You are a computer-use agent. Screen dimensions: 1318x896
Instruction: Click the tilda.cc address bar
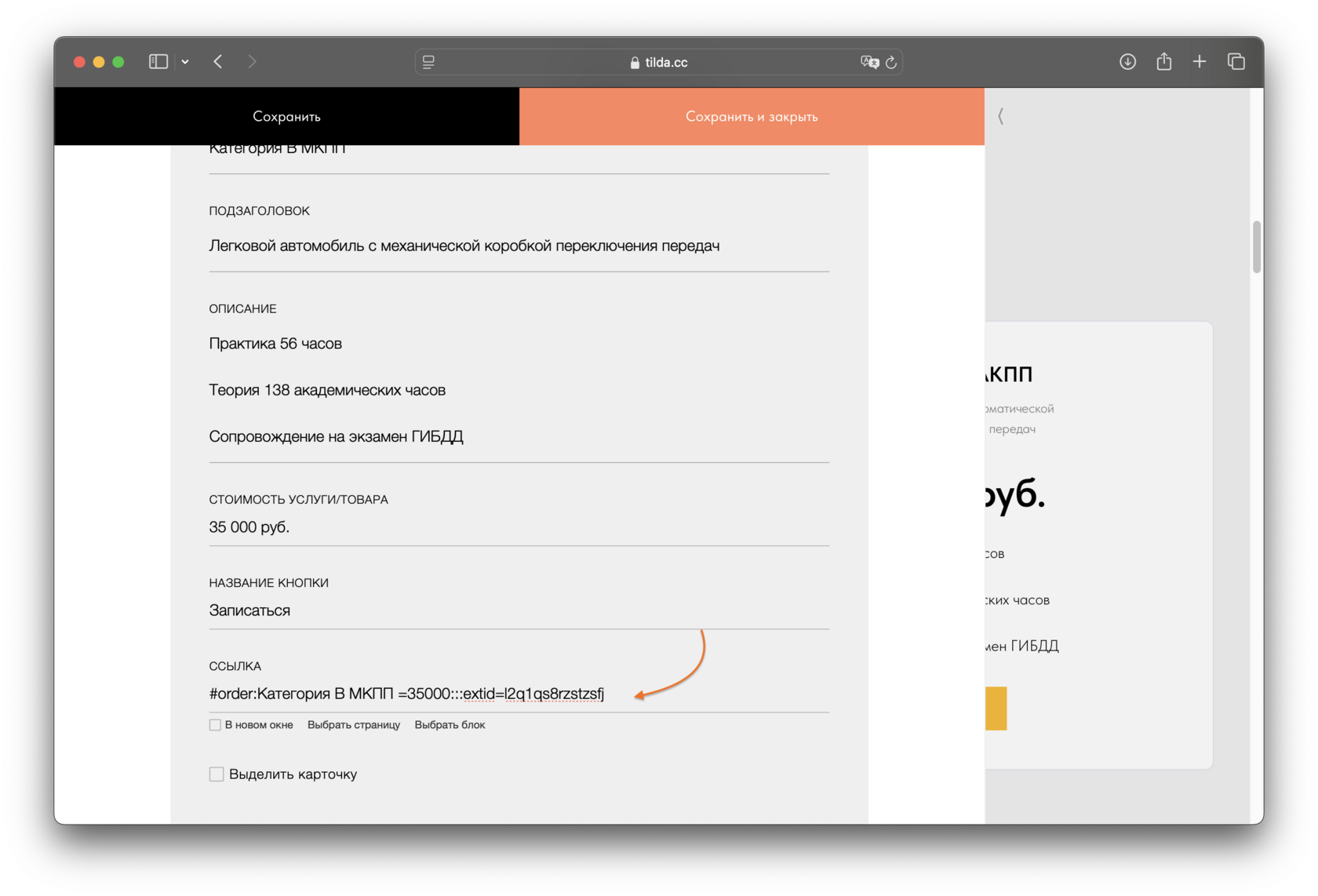pyautogui.click(x=658, y=62)
